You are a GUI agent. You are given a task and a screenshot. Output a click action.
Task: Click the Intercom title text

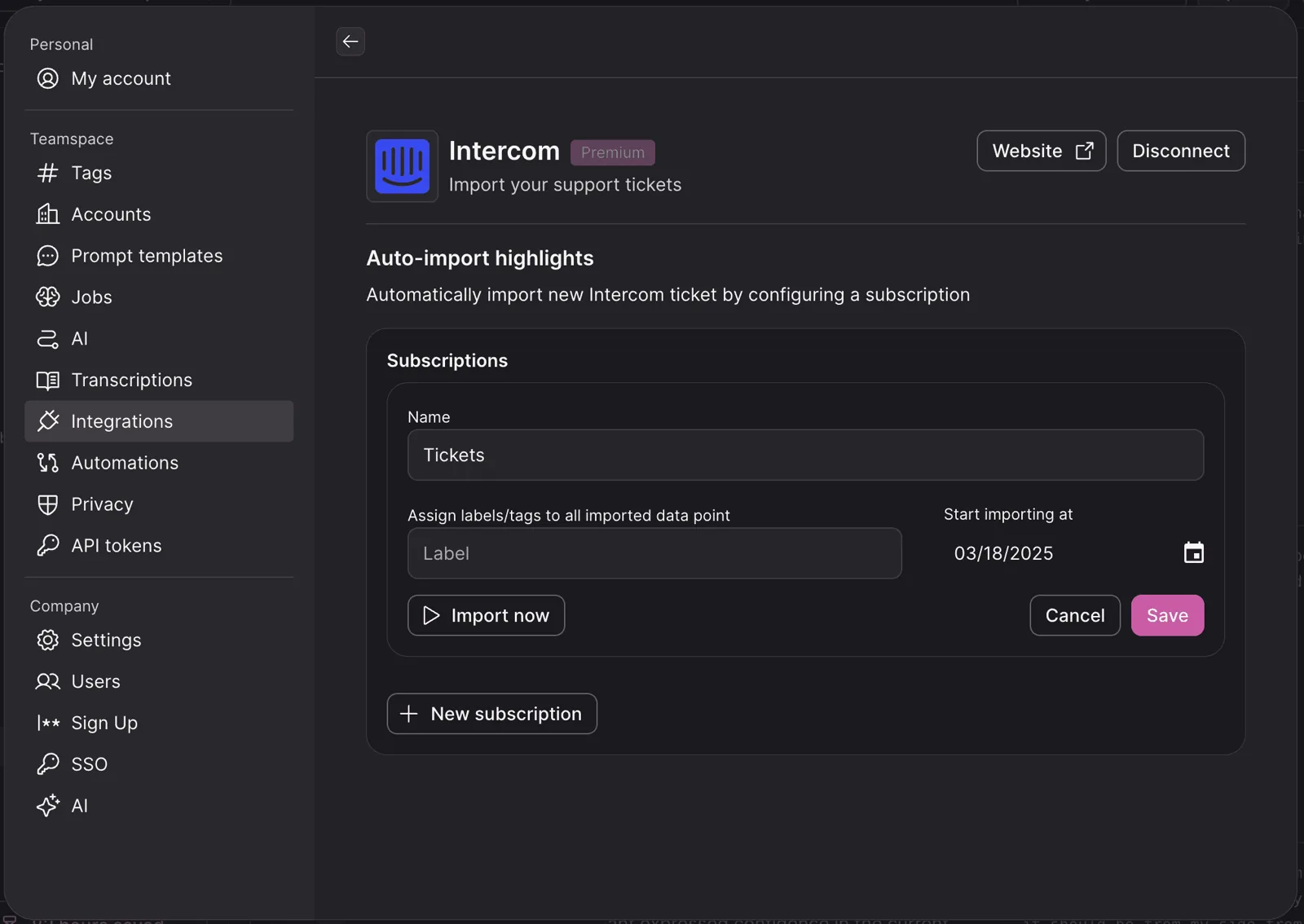[504, 151]
